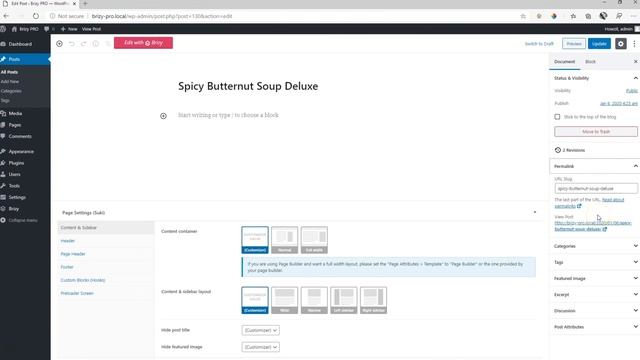Image resolution: width=640 pixels, height=360 pixels.
Task: Open browser favorites list icon
Action: click(573, 16)
